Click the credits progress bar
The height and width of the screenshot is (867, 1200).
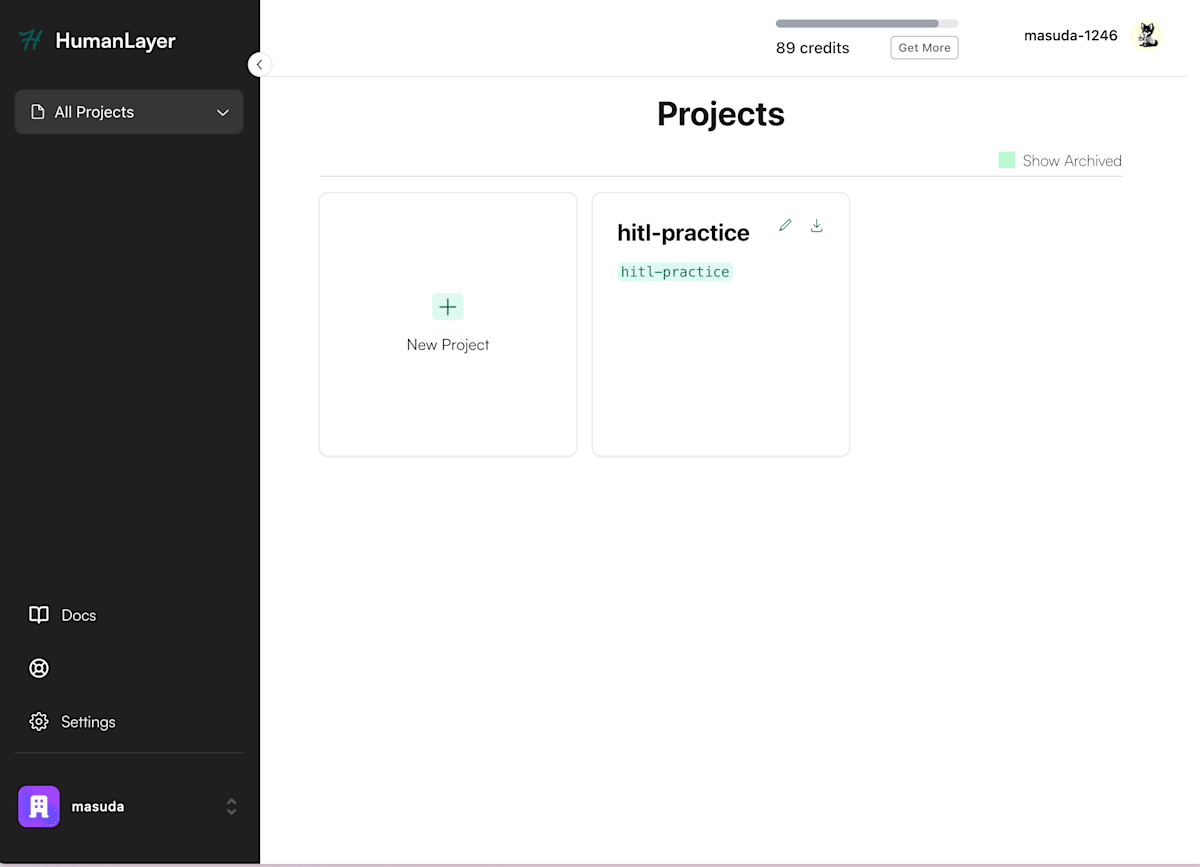(867, 23)
